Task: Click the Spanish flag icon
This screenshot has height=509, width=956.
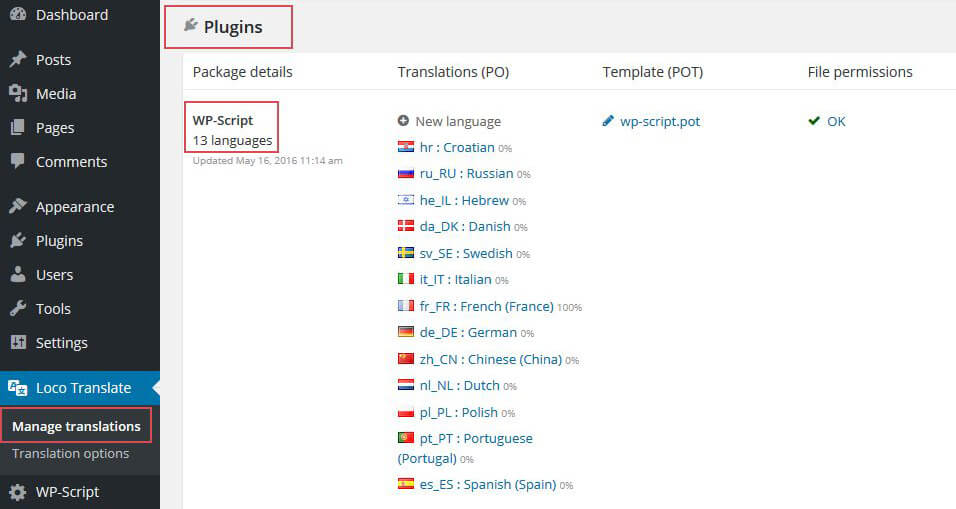Action: (x=405, y=483)
